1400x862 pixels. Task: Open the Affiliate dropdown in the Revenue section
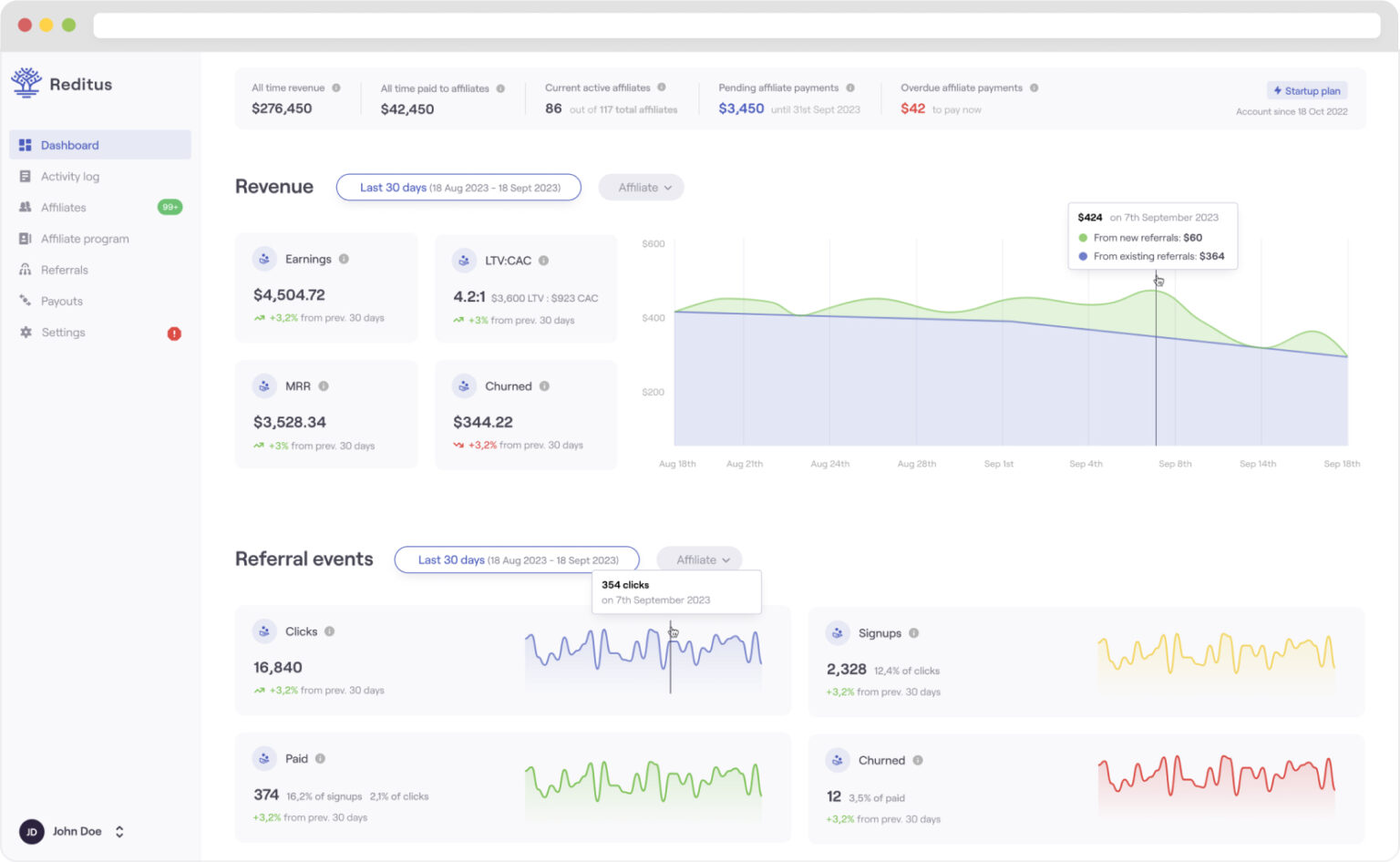(x=641, y=187)
